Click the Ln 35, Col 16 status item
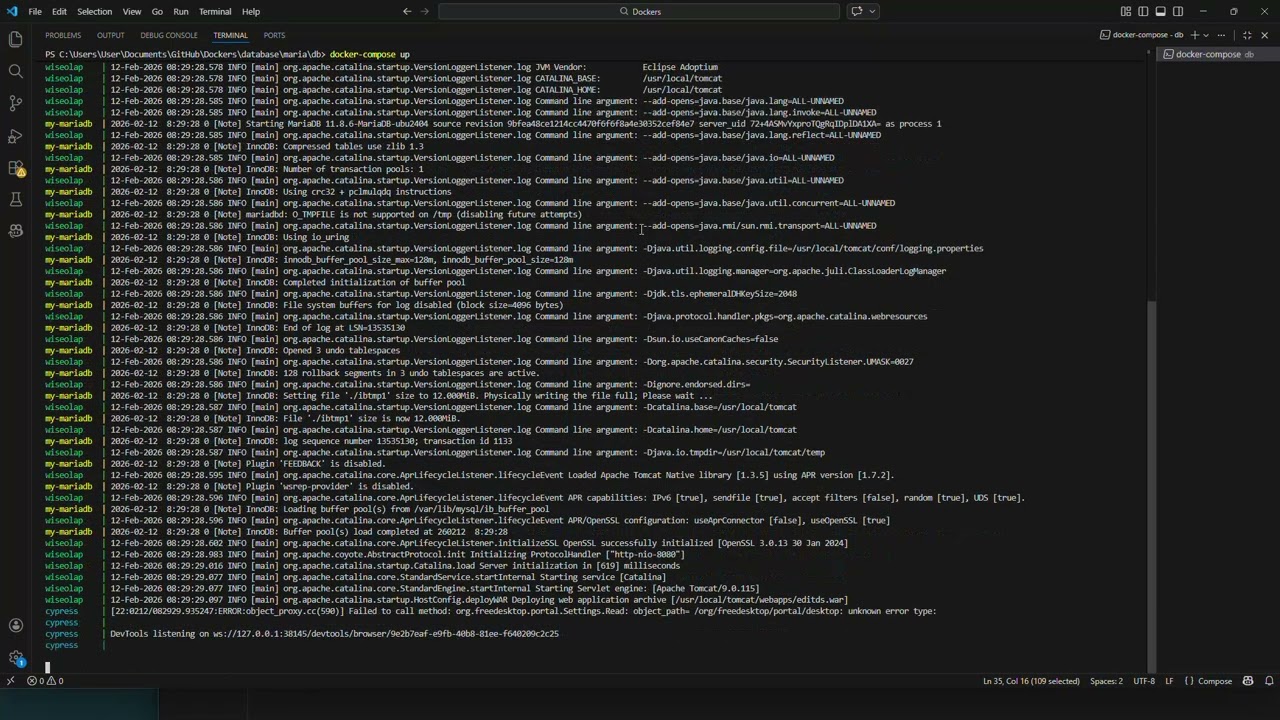The height and width of the screenshot is (720, 1280). [1031, 681]
